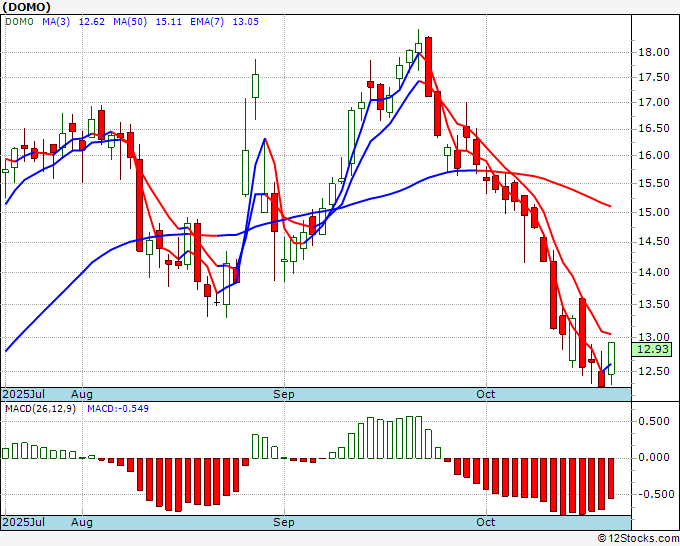
Task: Click the 13.50 price axis label
Action: pos(654,304)
